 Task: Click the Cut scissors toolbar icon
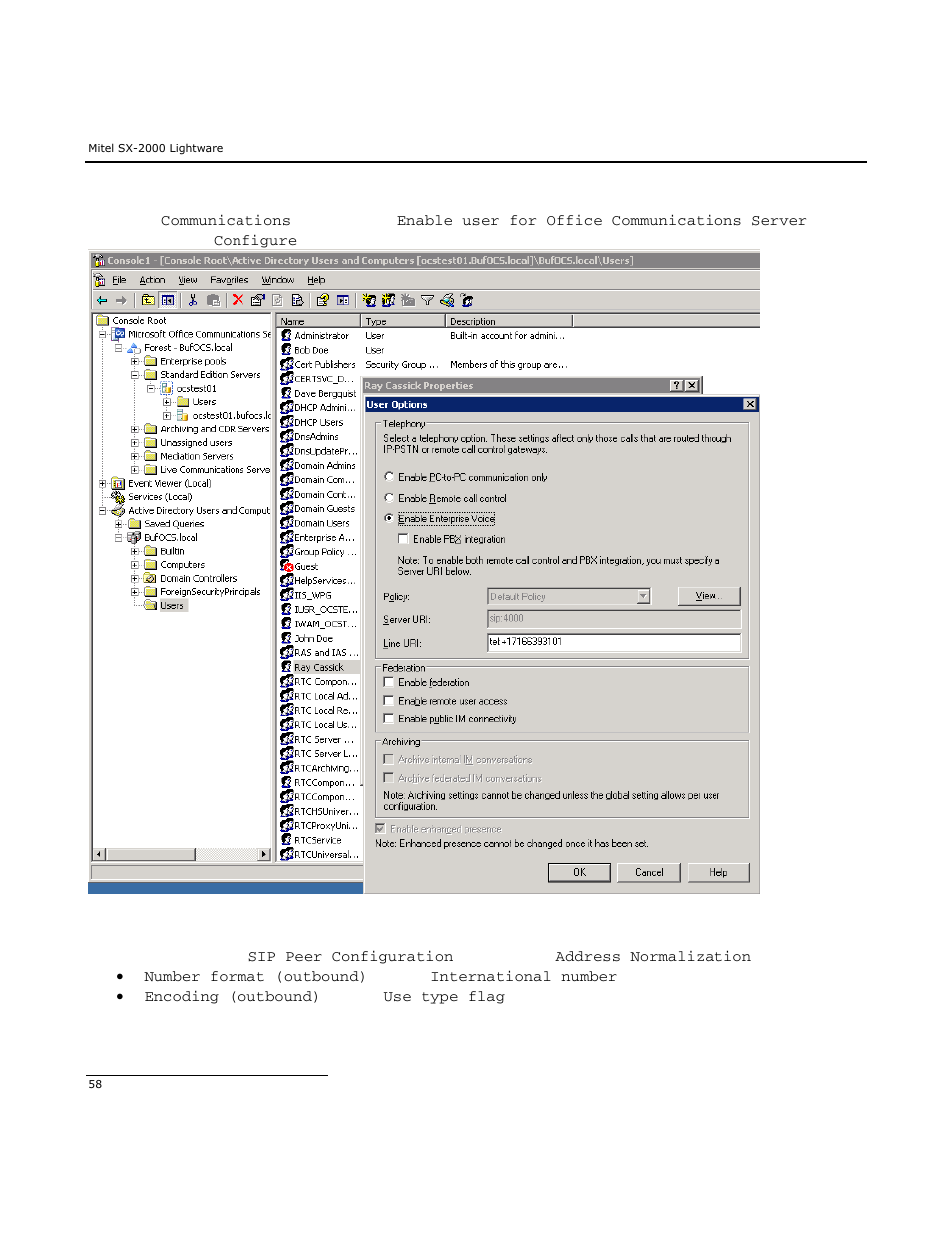click(x=193, y=300)
